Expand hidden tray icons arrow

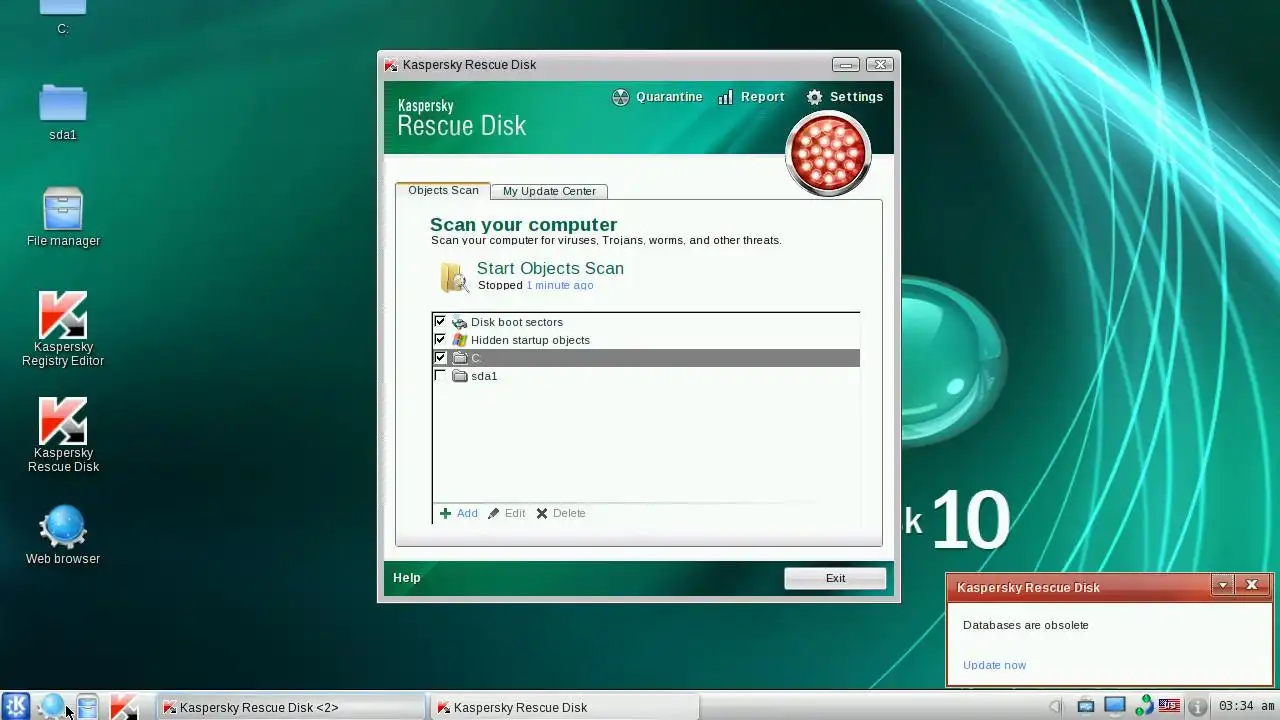pos(1055,707)
